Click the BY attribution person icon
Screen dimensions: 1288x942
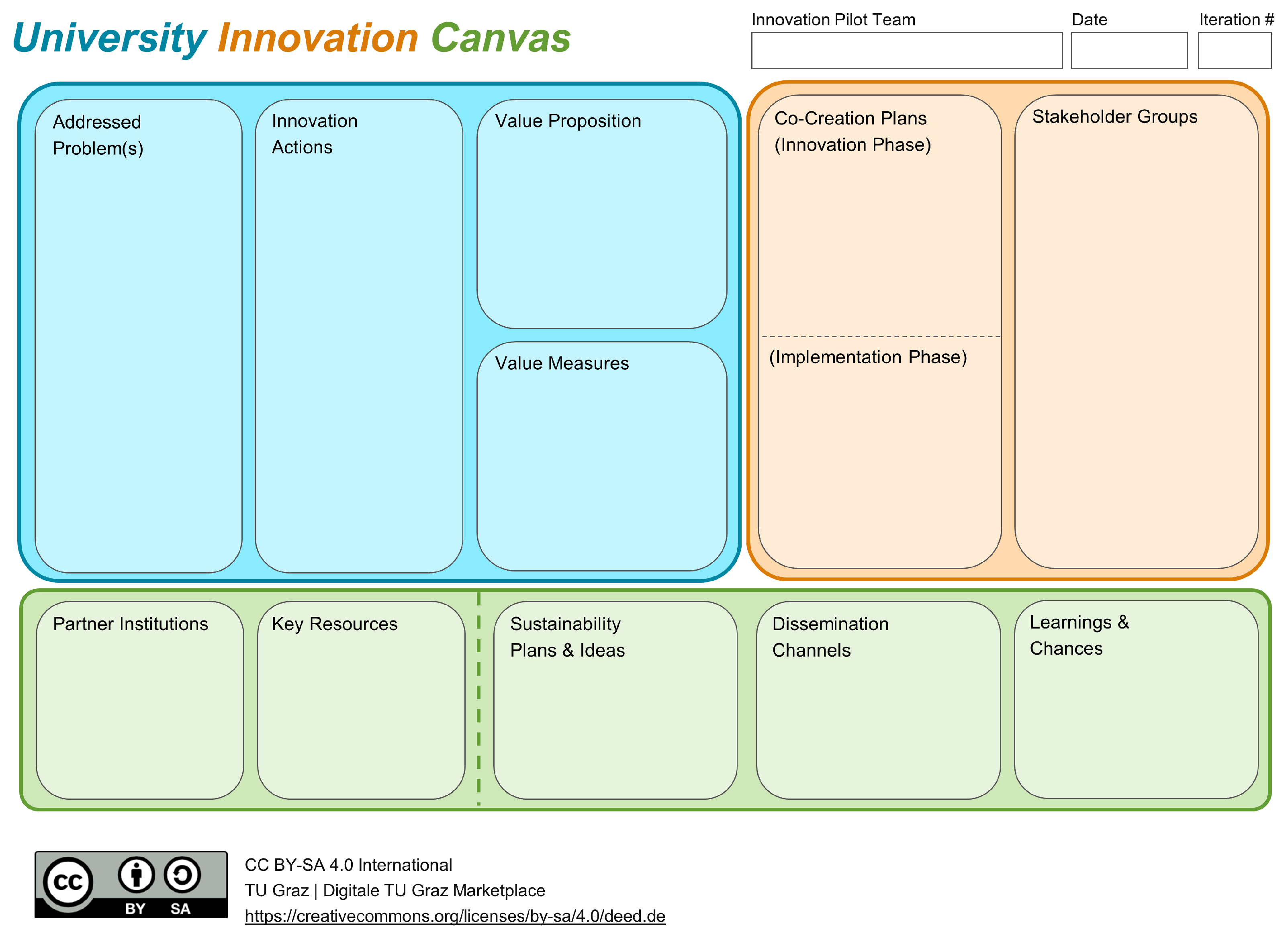[136, 875]
